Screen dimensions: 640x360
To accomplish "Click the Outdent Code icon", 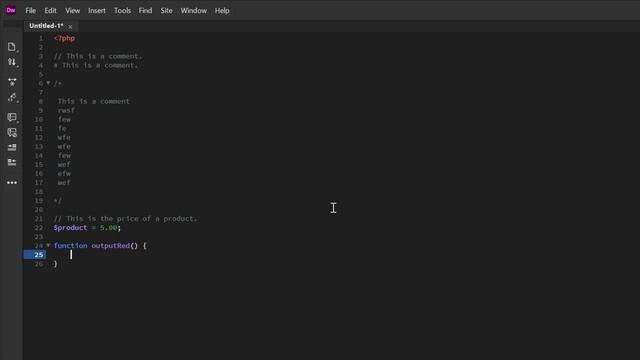I will [x=12, y=162].
